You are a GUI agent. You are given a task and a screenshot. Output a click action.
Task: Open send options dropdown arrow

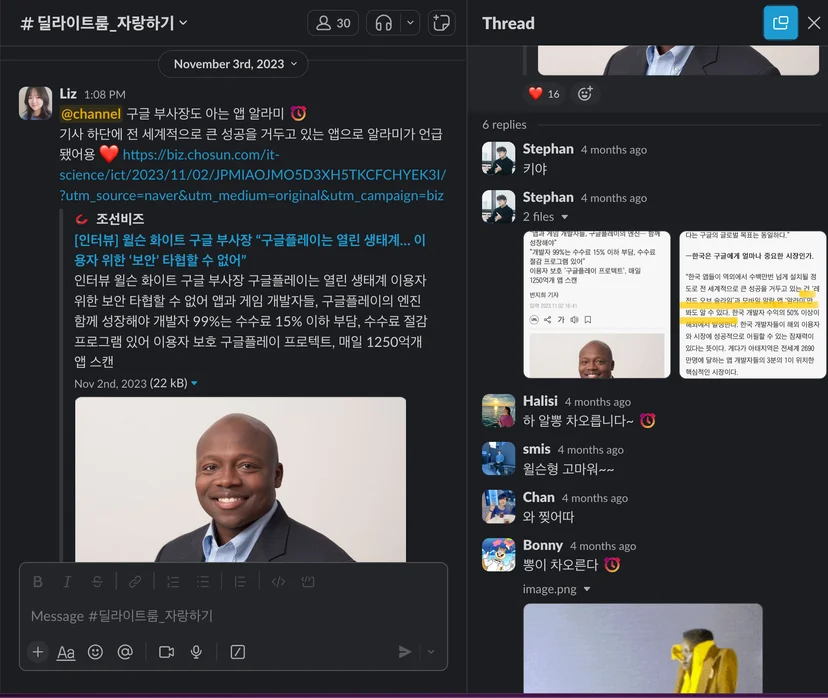[x=431, y=652]
